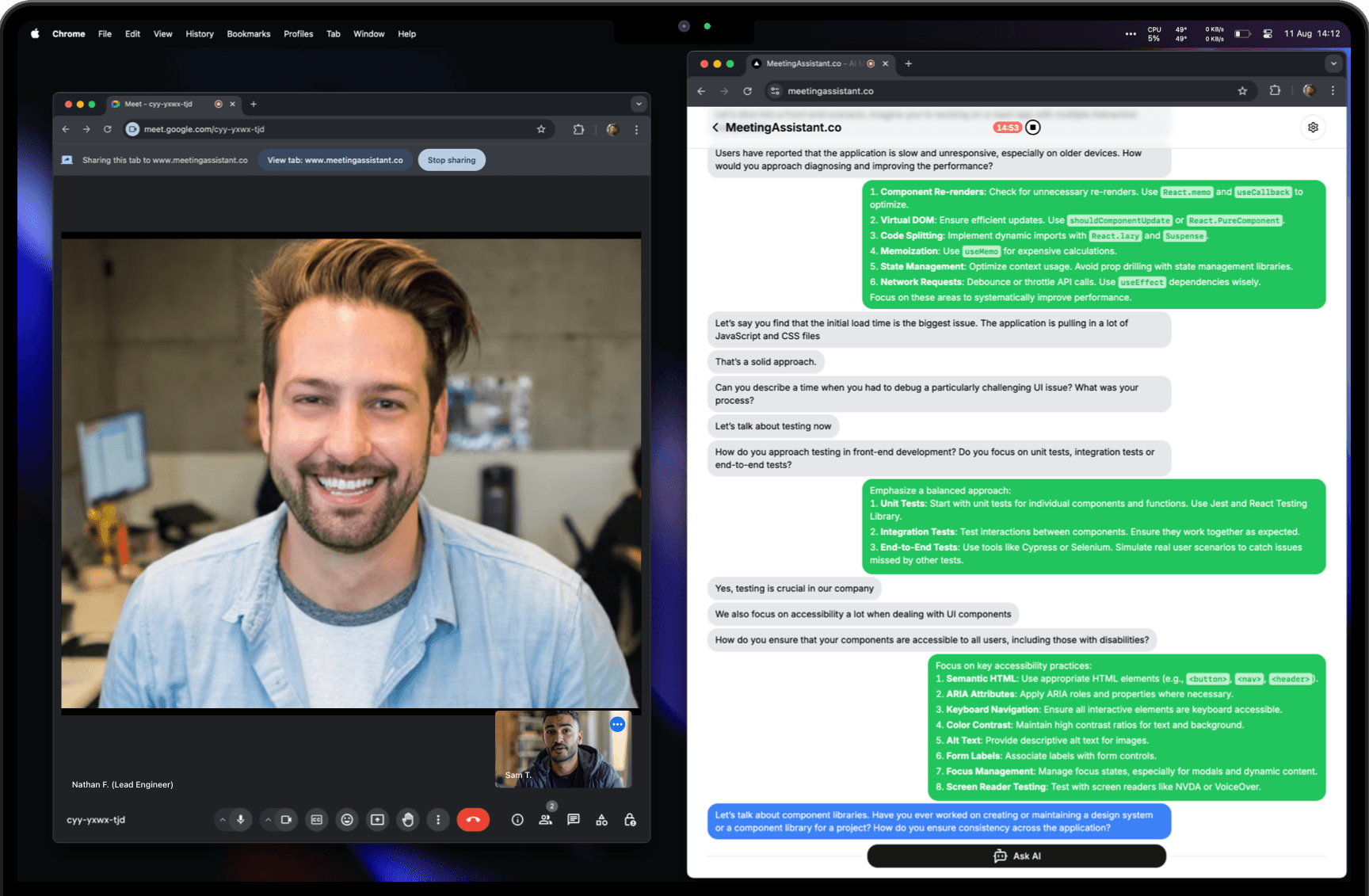
Task: Open MeetingAssistant settings gear
Action: pyautogui.click(x=1313, y=128)
